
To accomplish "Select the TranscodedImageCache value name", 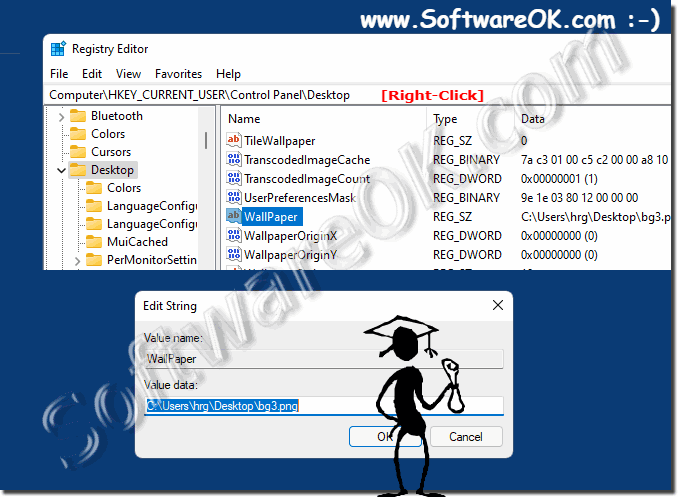I will [307, 160].
